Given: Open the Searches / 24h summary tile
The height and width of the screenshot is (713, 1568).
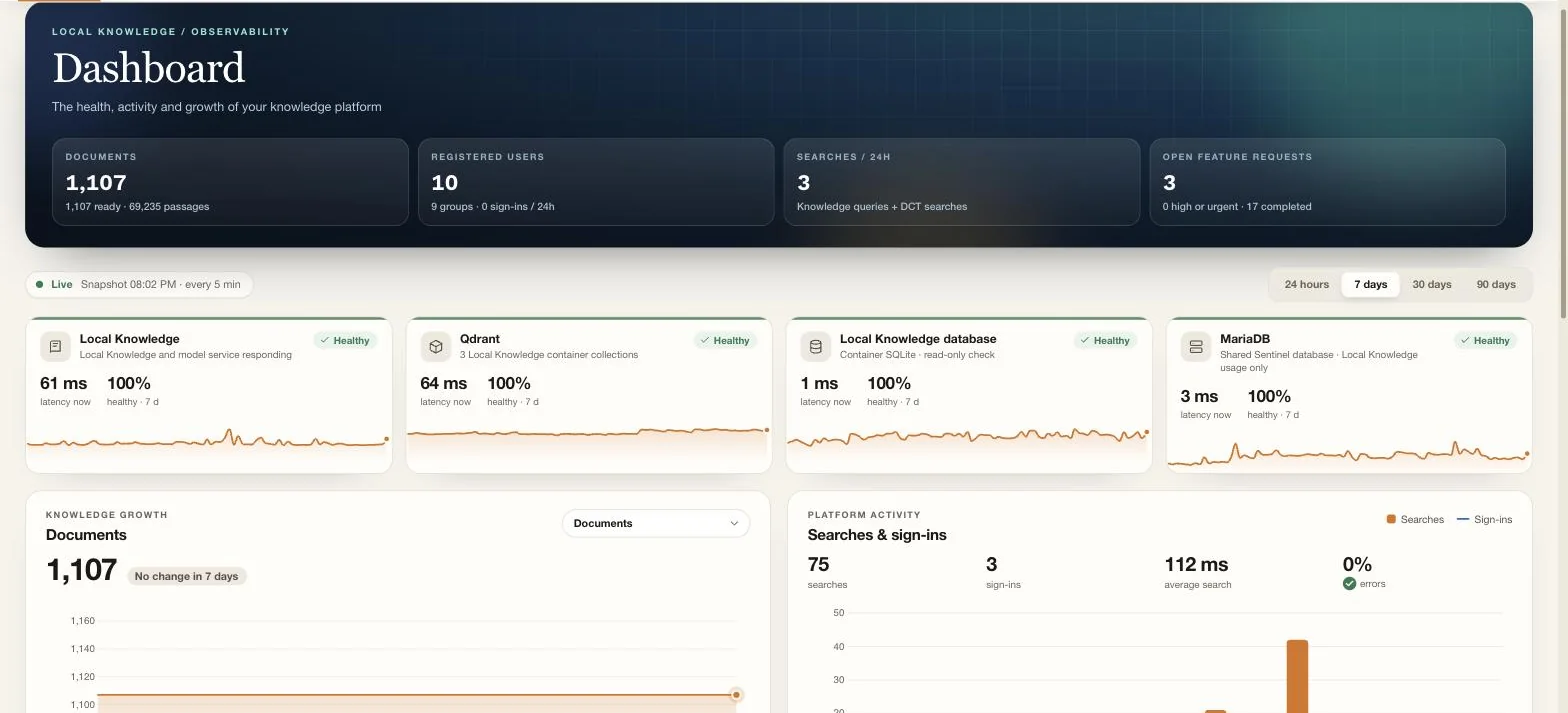Looking at the screenshot, I should pos(962,182).
